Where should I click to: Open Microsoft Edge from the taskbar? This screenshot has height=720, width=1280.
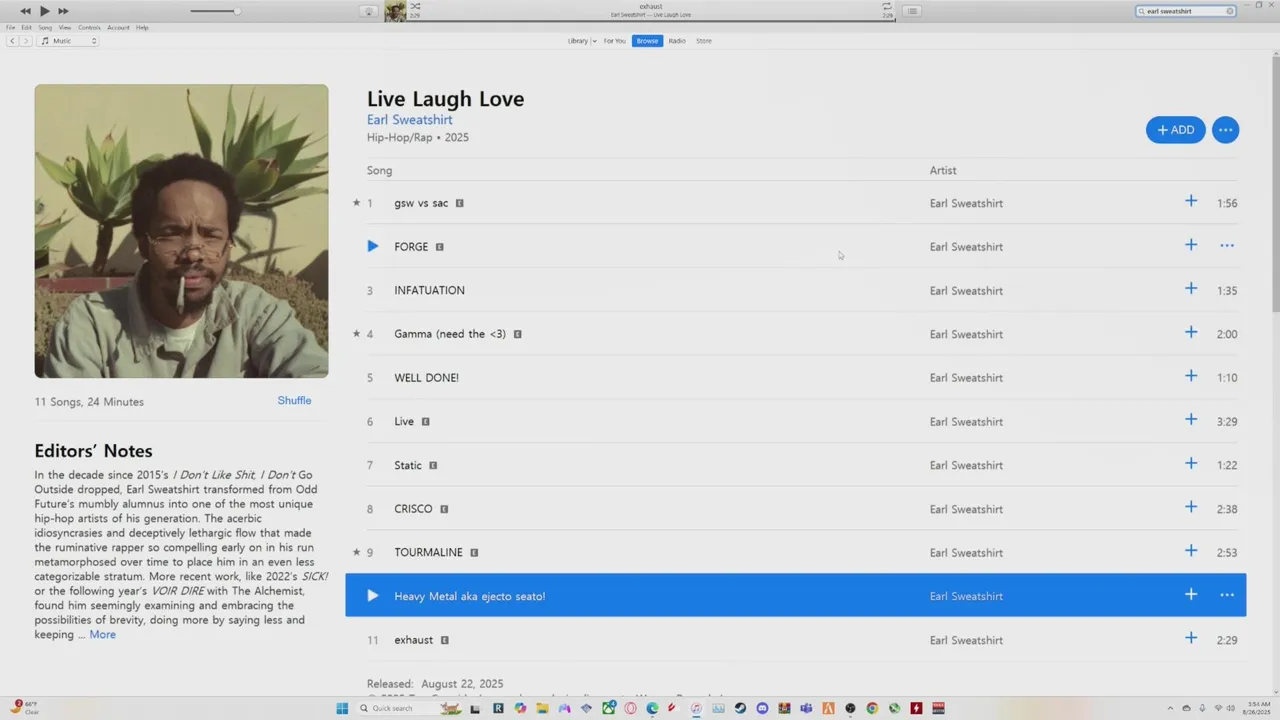[x=652, y=708]
